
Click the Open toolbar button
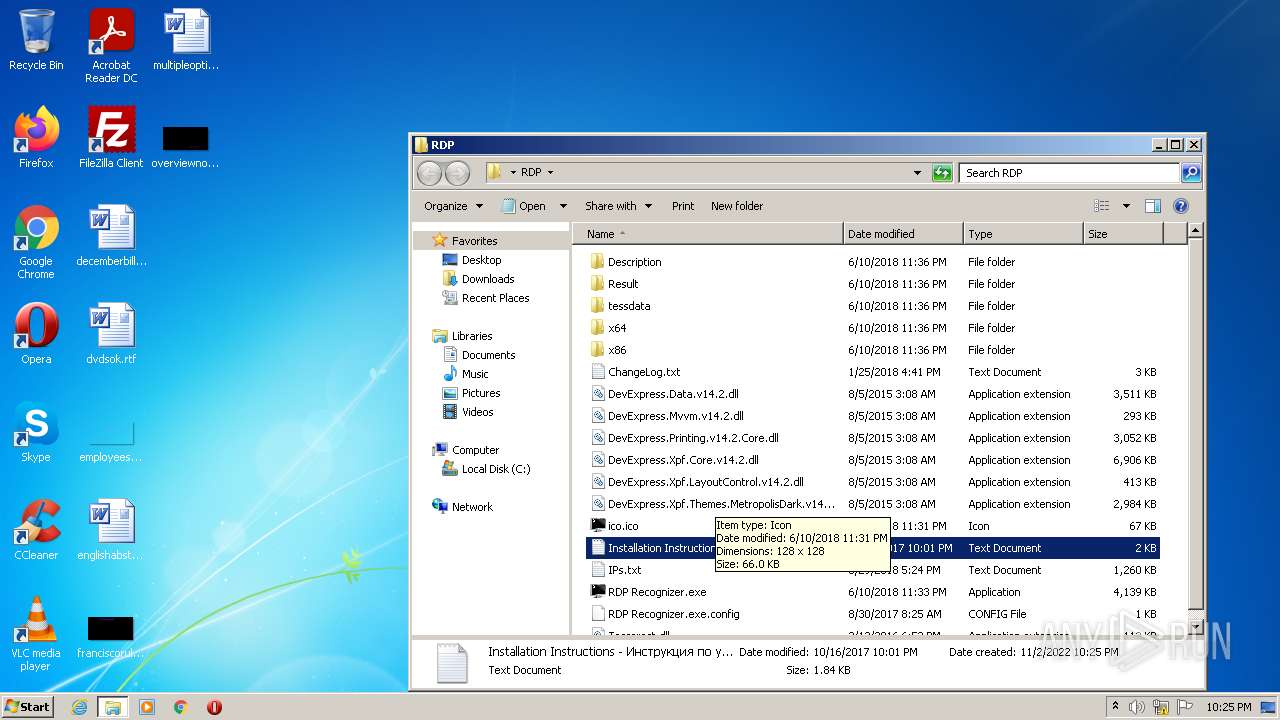point(524,206)
